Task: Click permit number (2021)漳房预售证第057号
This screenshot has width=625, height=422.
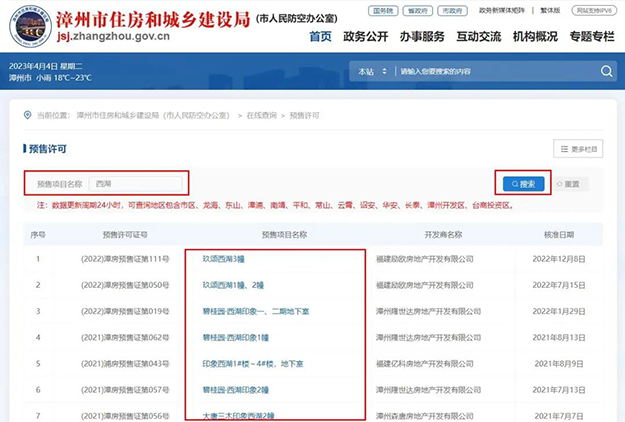Action: click(125, 390)
